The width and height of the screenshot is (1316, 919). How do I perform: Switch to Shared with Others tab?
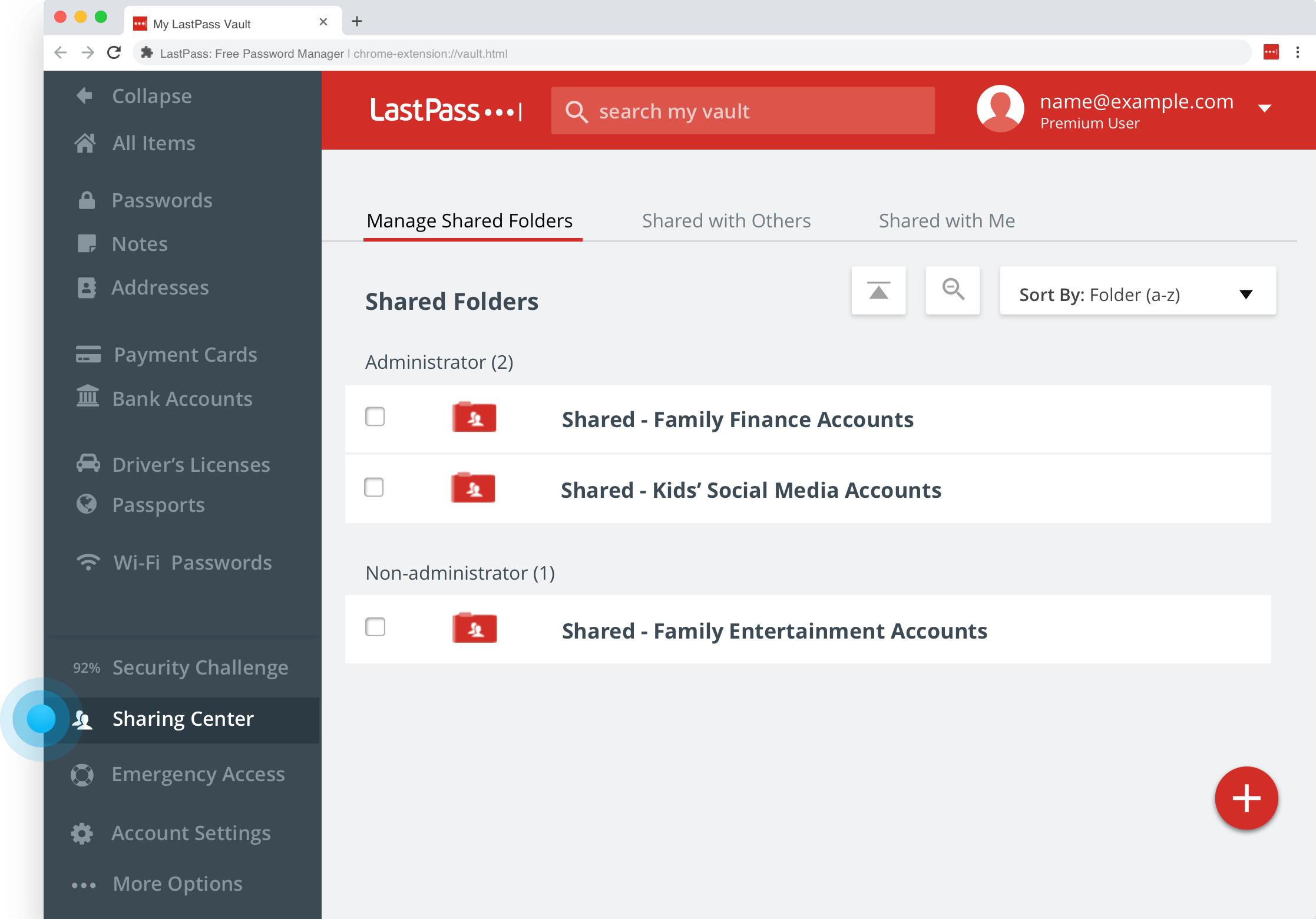coord(726,221)
